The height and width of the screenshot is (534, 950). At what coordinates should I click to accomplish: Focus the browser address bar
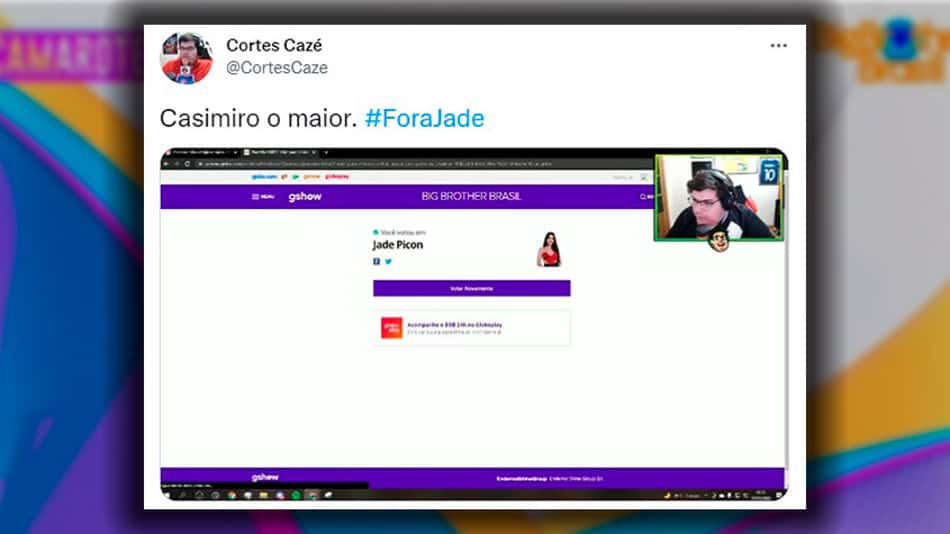coord(424,164)
